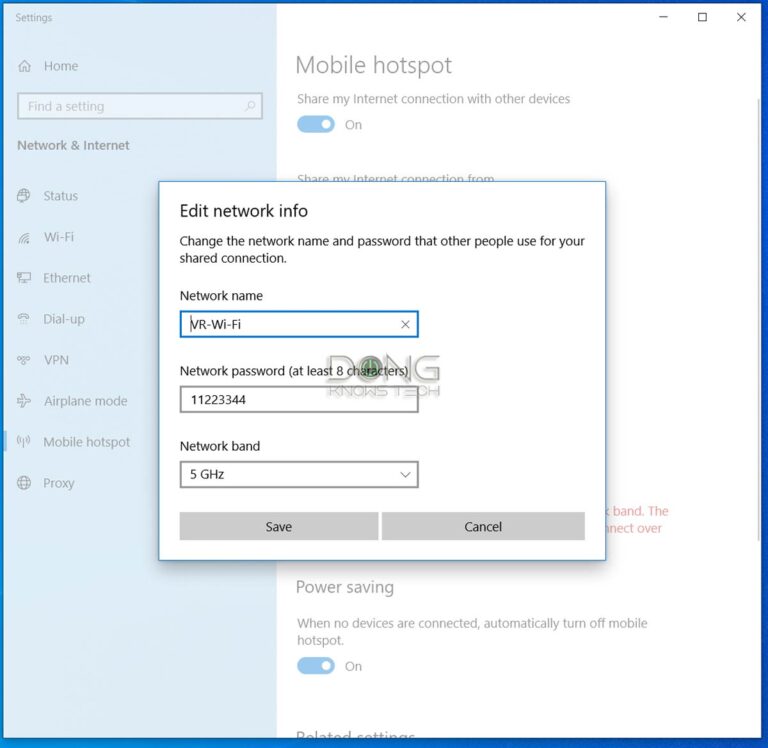Open the Ethernet settings page
The width and height of the screenshot is (768, 748).
pyautogui.click(x=66, y=278)
